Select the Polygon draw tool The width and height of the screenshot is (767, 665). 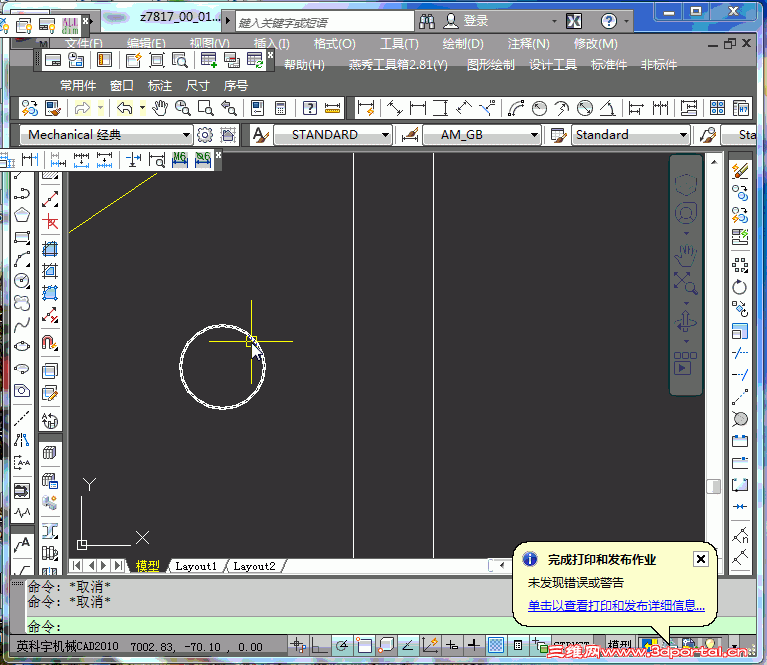[22, 215]
